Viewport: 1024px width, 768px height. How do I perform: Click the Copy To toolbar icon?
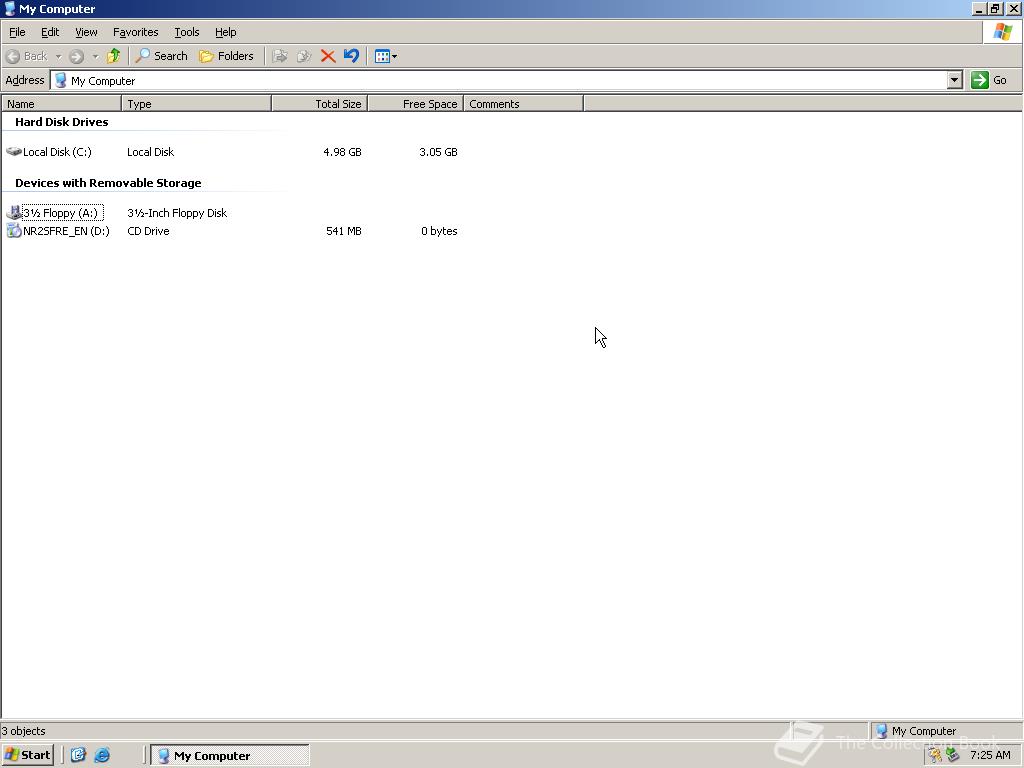(304, 56)
